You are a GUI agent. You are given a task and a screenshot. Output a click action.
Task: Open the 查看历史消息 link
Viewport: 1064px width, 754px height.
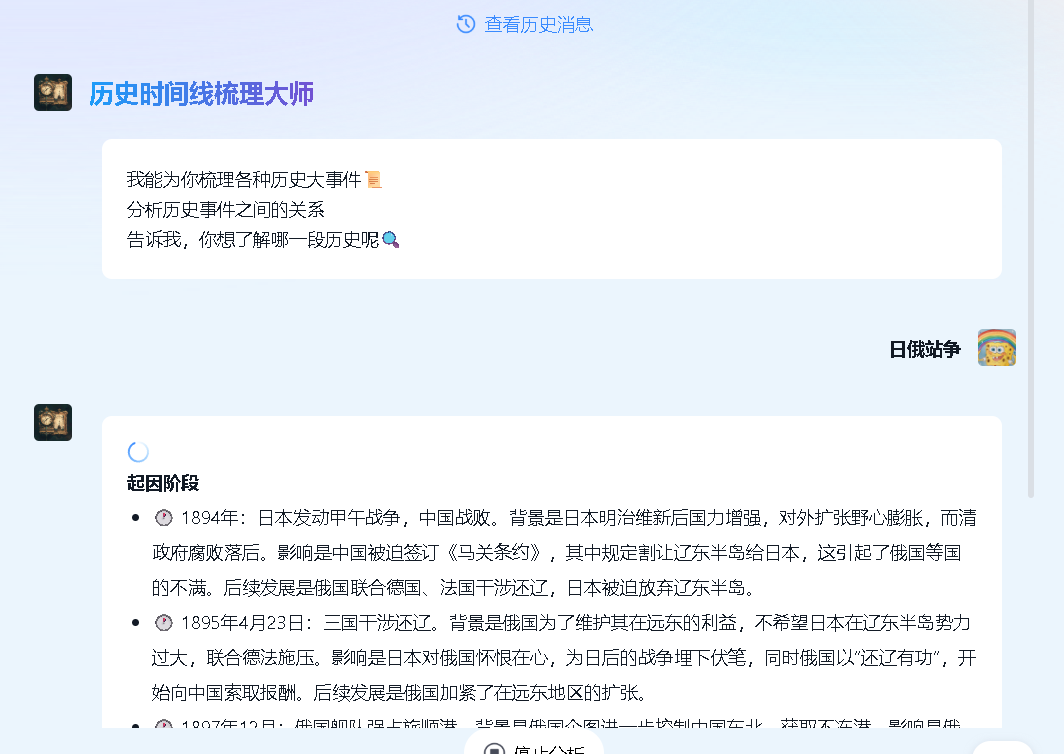click(x=538, y=24)
